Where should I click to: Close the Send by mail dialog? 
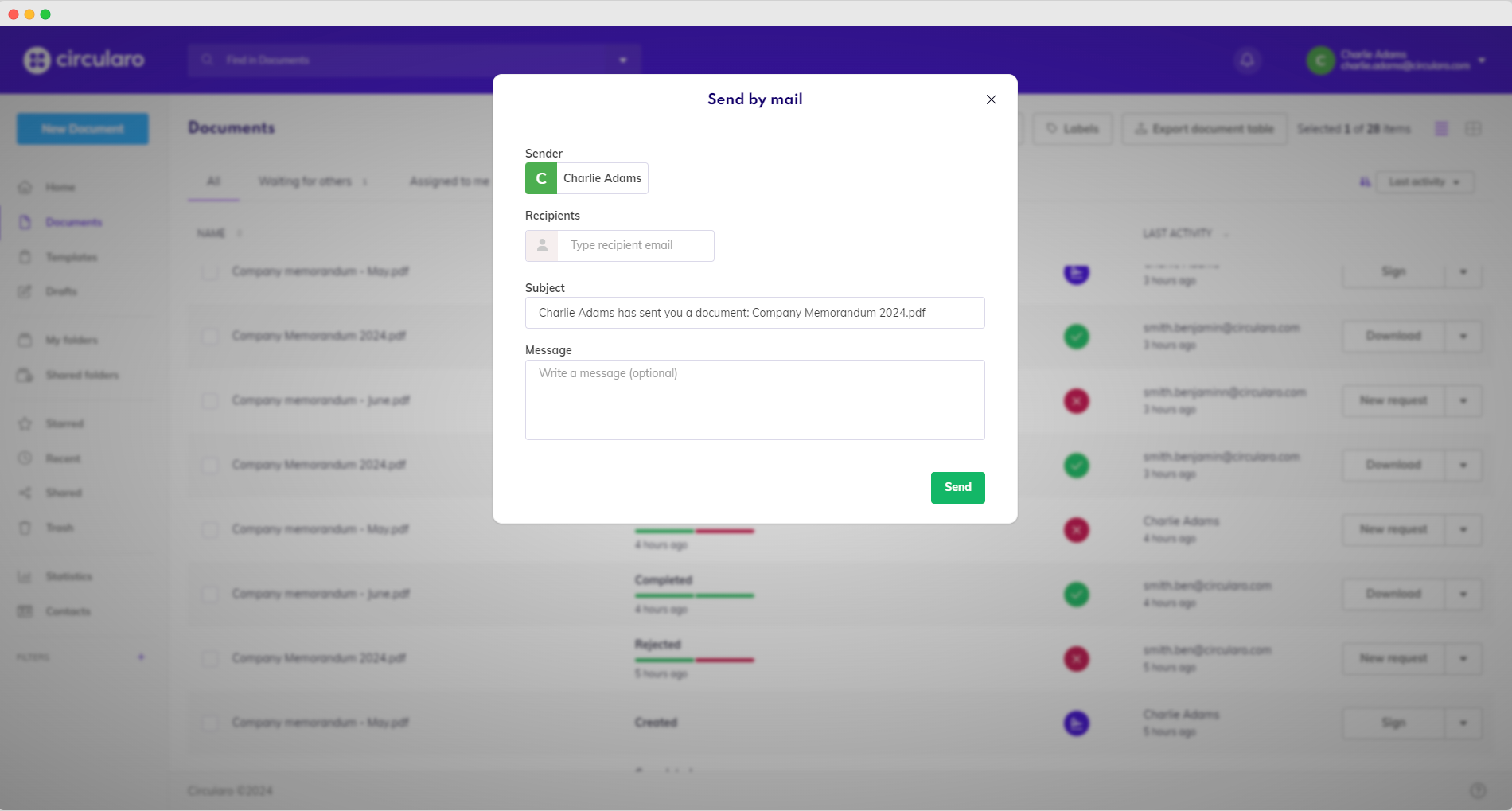[x=991, y=99]
